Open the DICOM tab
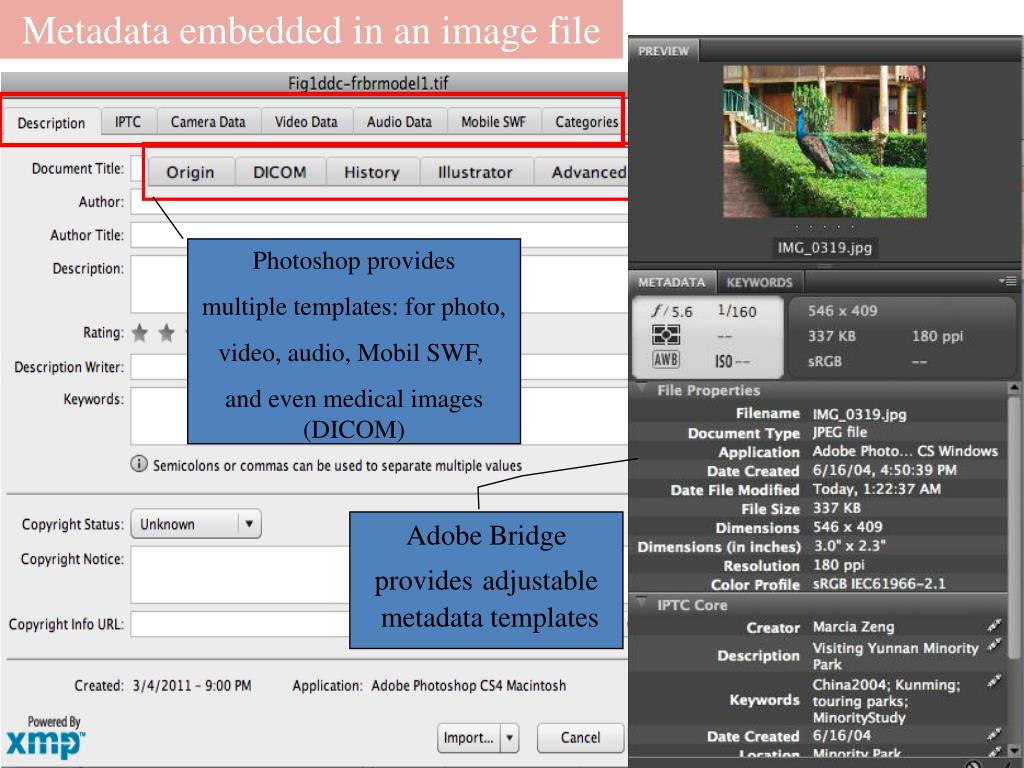Viewport: 1024px width, 768px height. (280, 172)
